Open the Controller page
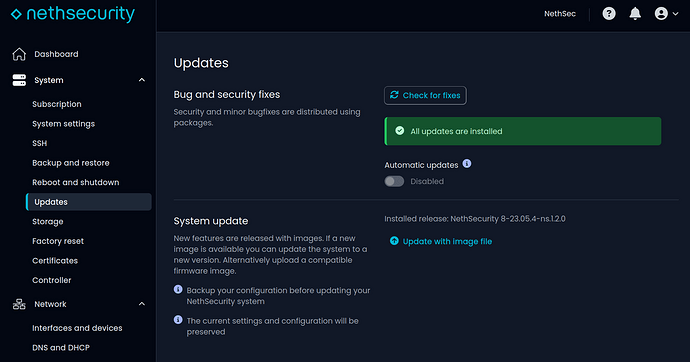690x362 pixels. 51,280
